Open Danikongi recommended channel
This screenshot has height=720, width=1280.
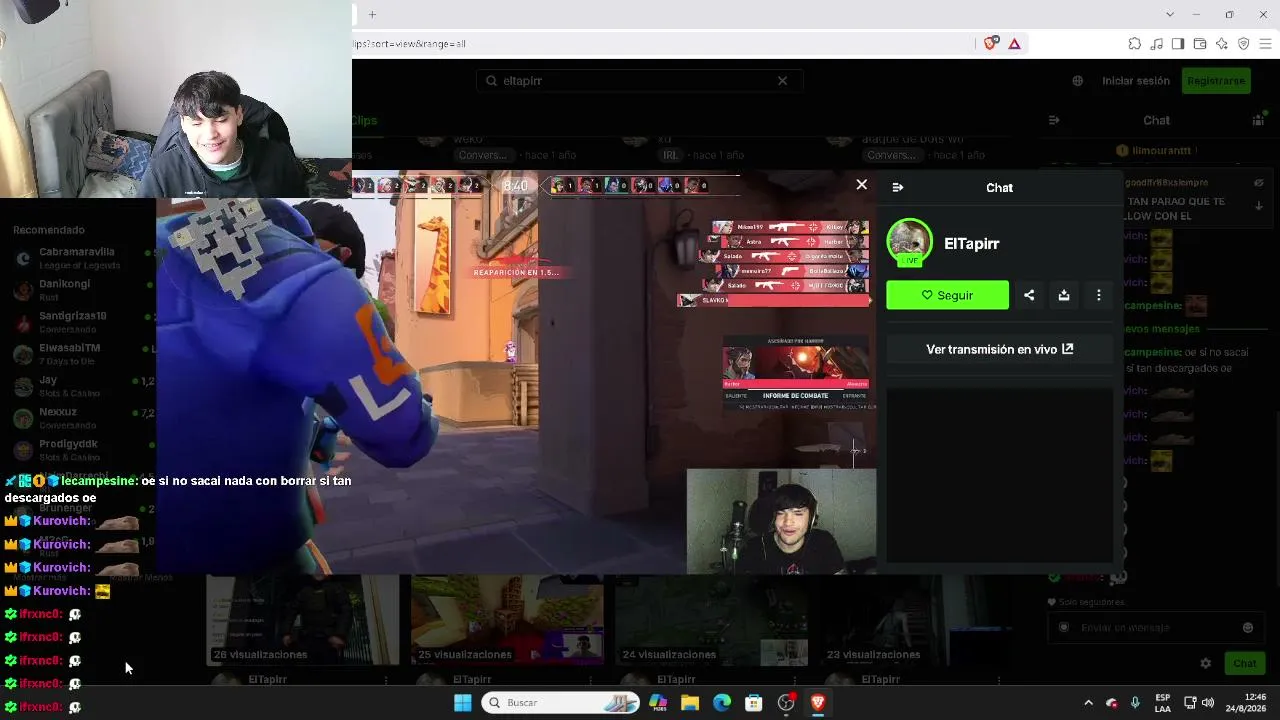pos(78,290)
